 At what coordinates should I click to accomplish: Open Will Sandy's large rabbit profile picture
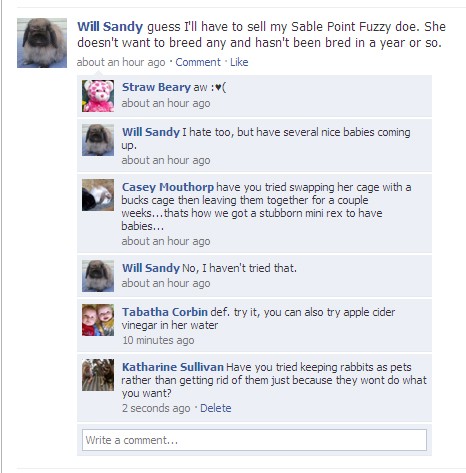[x=42, y=43]
